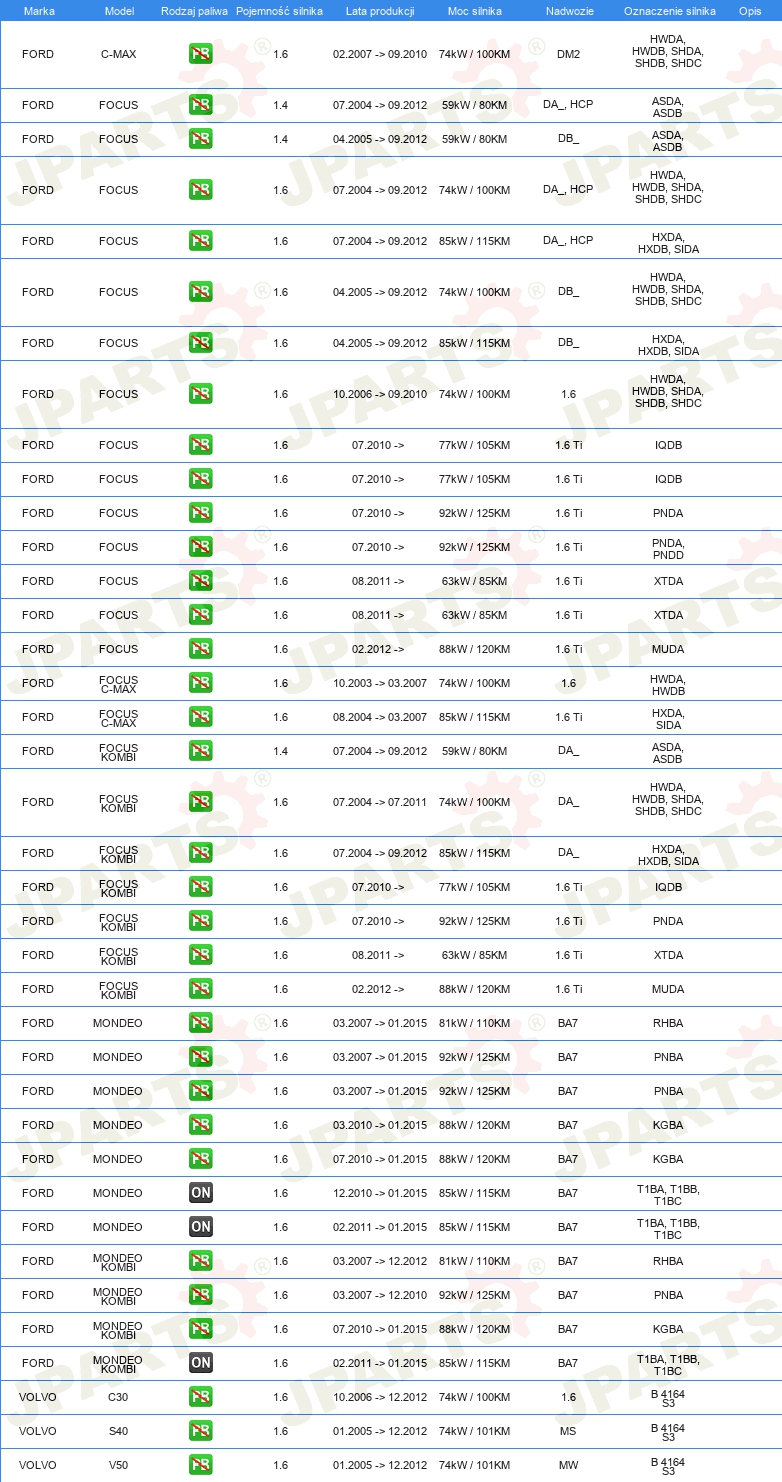Click PB icon in Mondeo RHBA 81kW row
782x1482 pixels.
(x=201, y=1023)
